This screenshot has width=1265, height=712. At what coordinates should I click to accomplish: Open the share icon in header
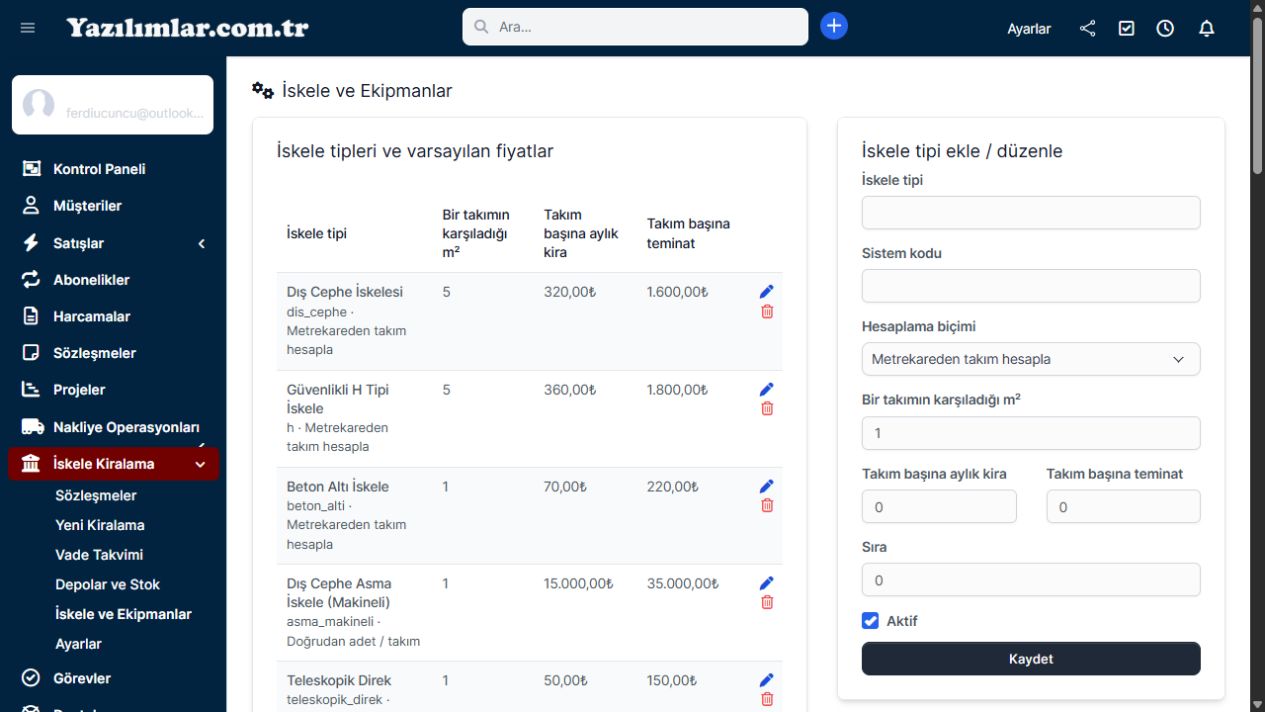pos(1088,28)
